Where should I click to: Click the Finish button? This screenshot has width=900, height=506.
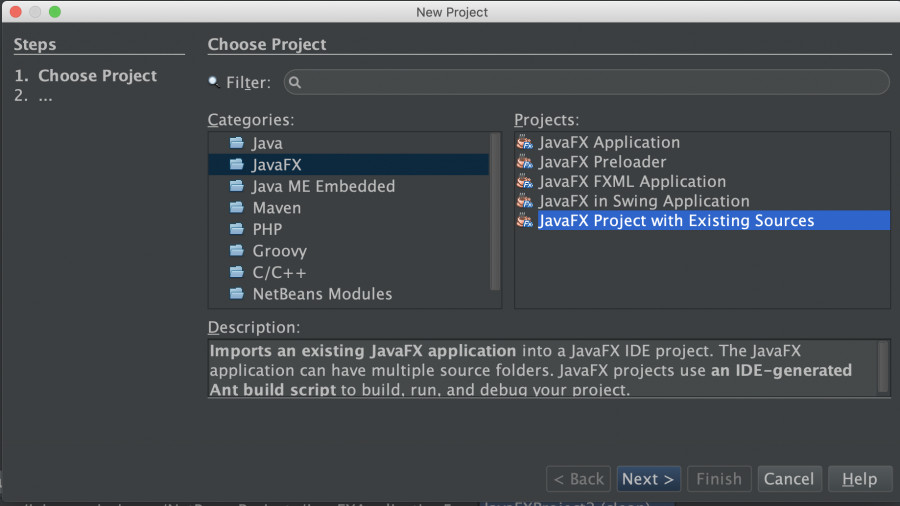(719, 479)
